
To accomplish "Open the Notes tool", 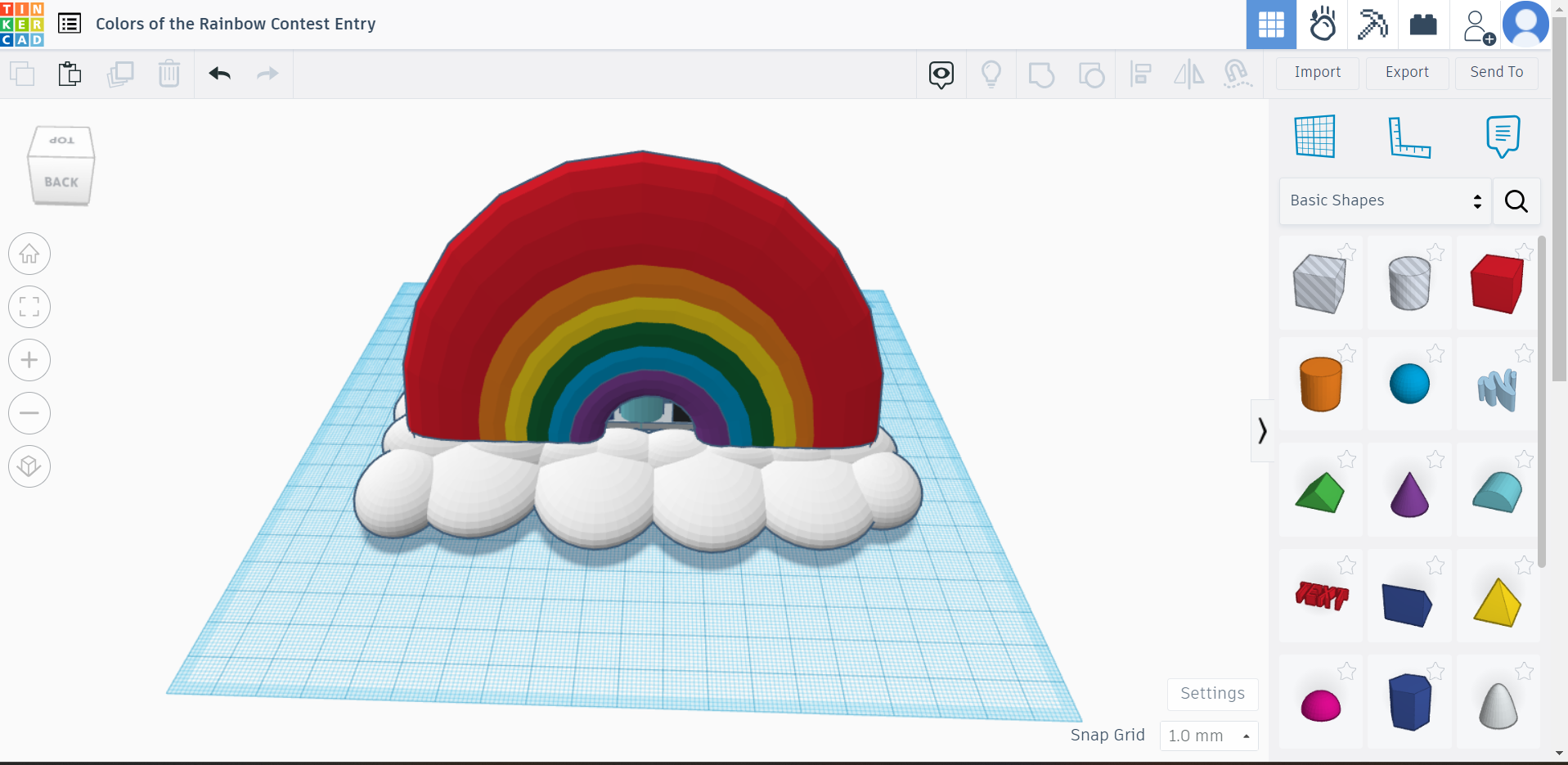I will click(1503, 137).
